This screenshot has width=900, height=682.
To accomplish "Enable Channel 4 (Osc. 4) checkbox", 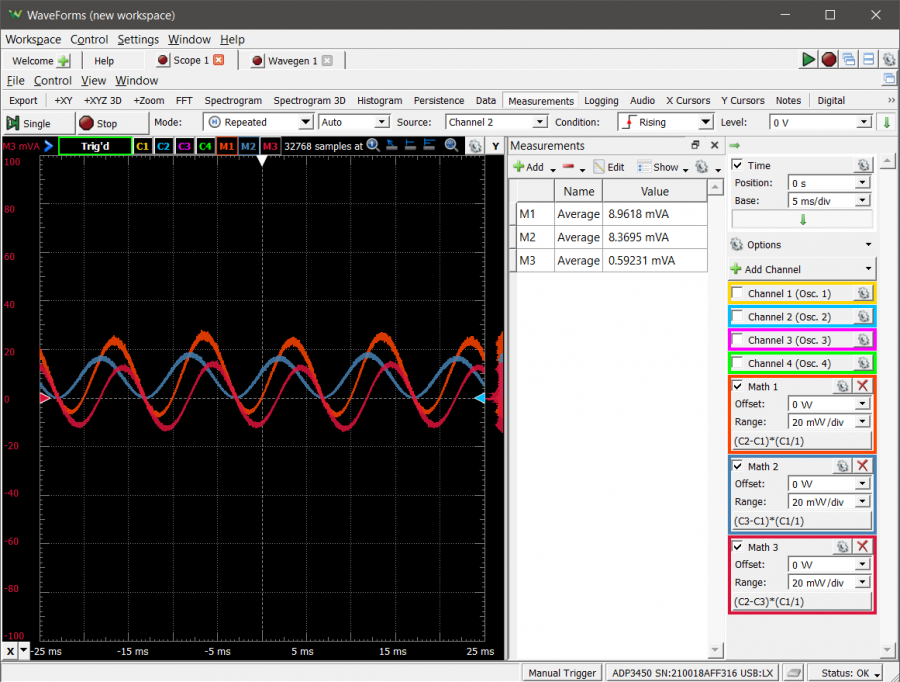I will [738, 363].
